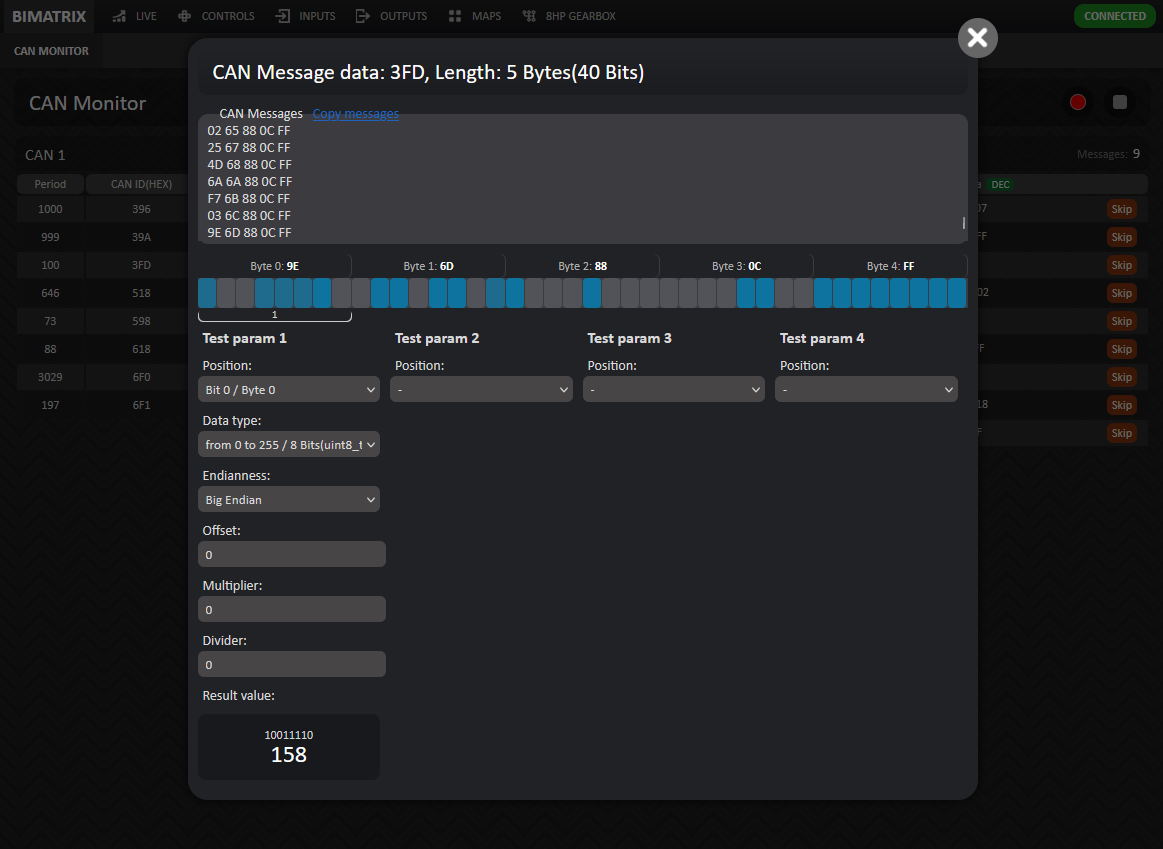The width and height of the screenshot is (1163, 849).
Task: Click the Offset input field
Action: pyautogui.click(x=291, y=554)
